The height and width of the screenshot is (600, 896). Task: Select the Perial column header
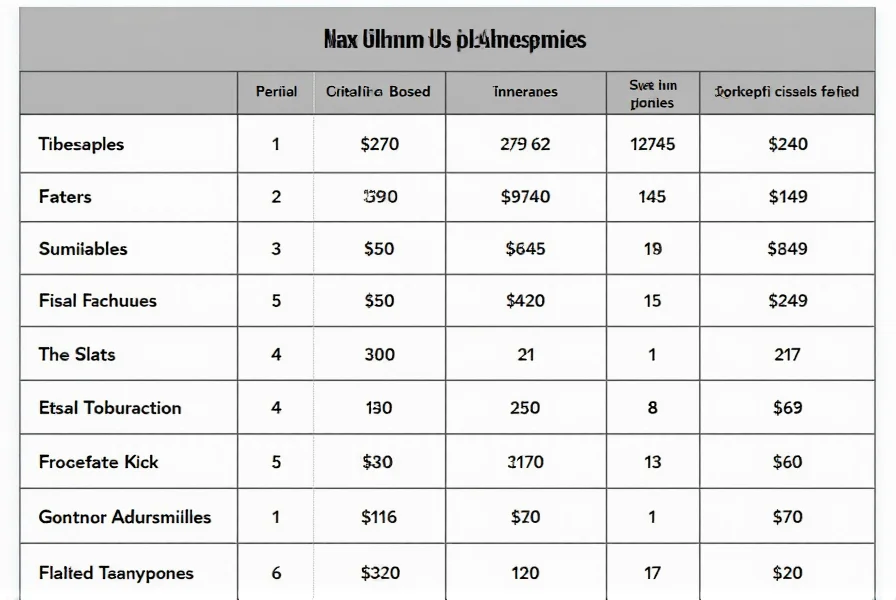[x=276, y=92]
